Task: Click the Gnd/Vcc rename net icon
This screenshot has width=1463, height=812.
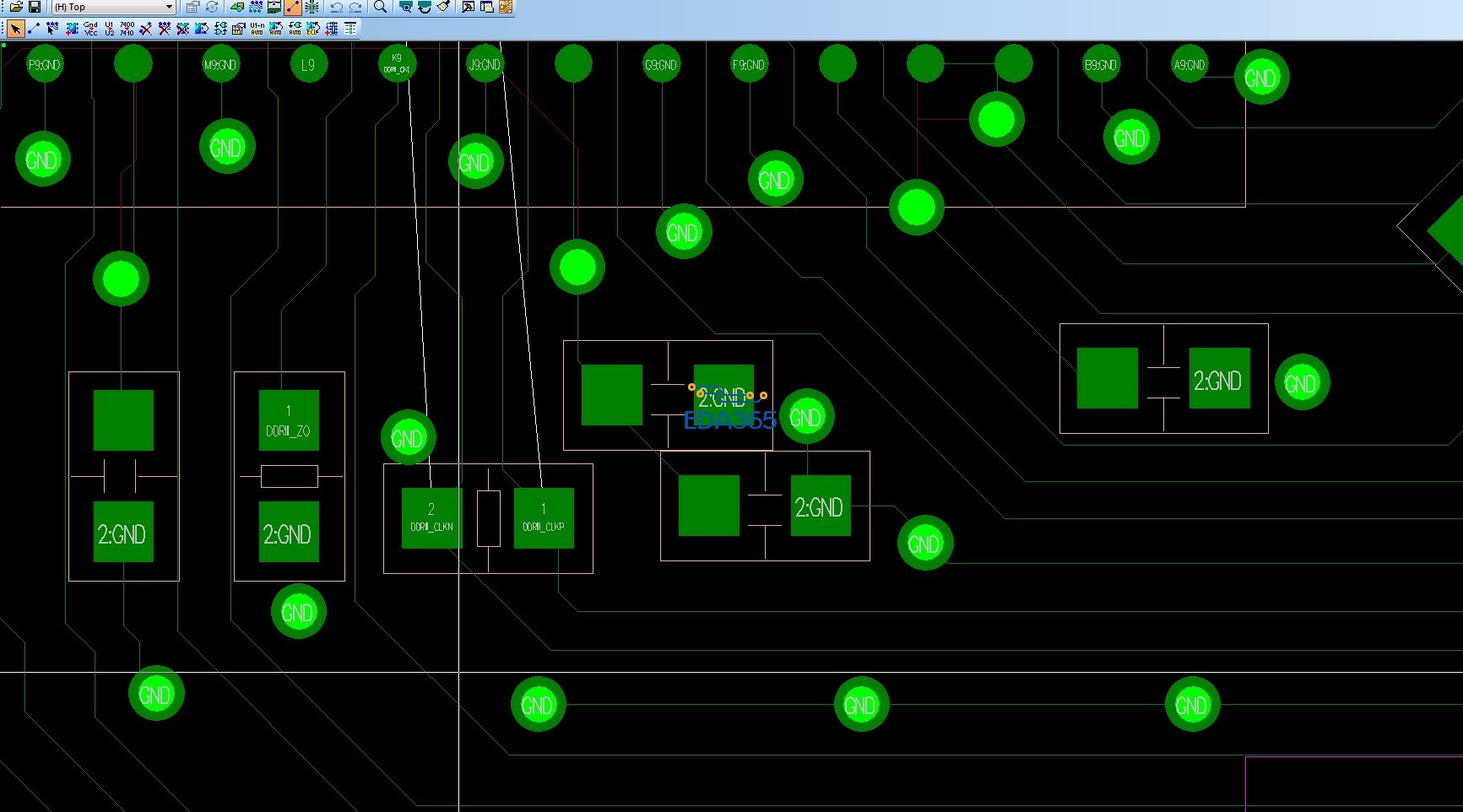Action: coord(90,29)
